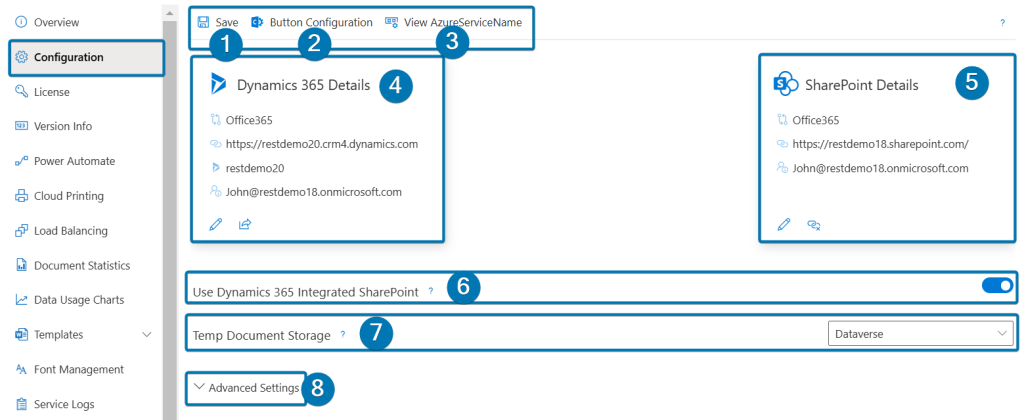Click John's email in Dynamics 365 card
This screenshot has width=1024, height=420.
pos(313,192)
